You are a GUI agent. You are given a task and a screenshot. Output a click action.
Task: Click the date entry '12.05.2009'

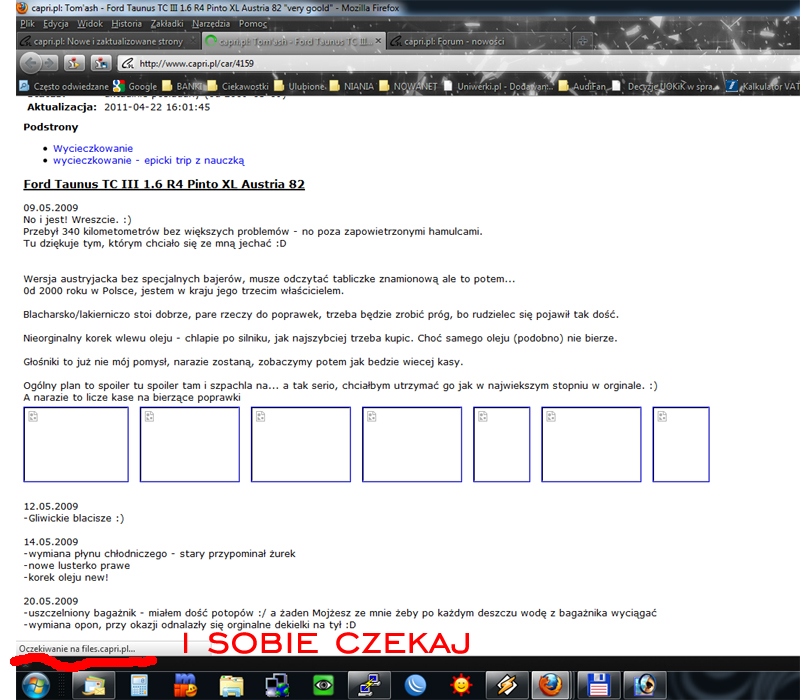(51, 506)
